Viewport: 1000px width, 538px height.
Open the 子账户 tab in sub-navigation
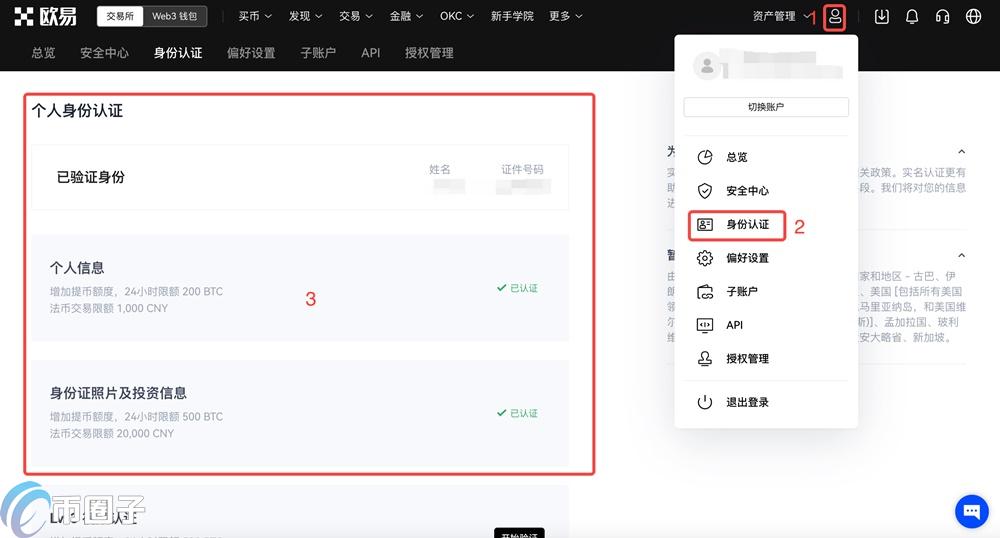pos(318,53)
